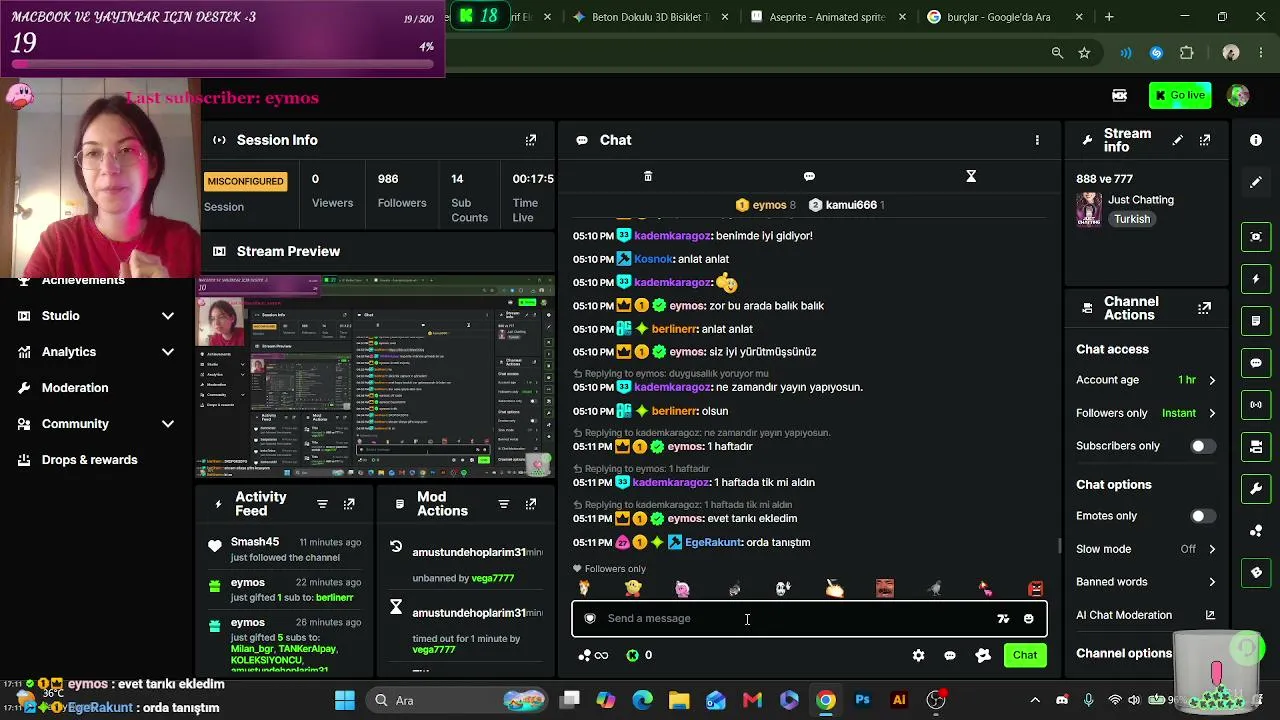This screenshot has height=720, width=1280.
Task: Pop out the Session Info panel
Action: 531,140
